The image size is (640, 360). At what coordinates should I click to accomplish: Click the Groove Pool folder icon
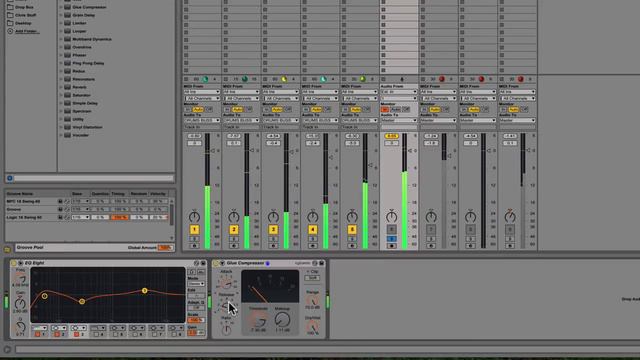(x=8, y=249)
